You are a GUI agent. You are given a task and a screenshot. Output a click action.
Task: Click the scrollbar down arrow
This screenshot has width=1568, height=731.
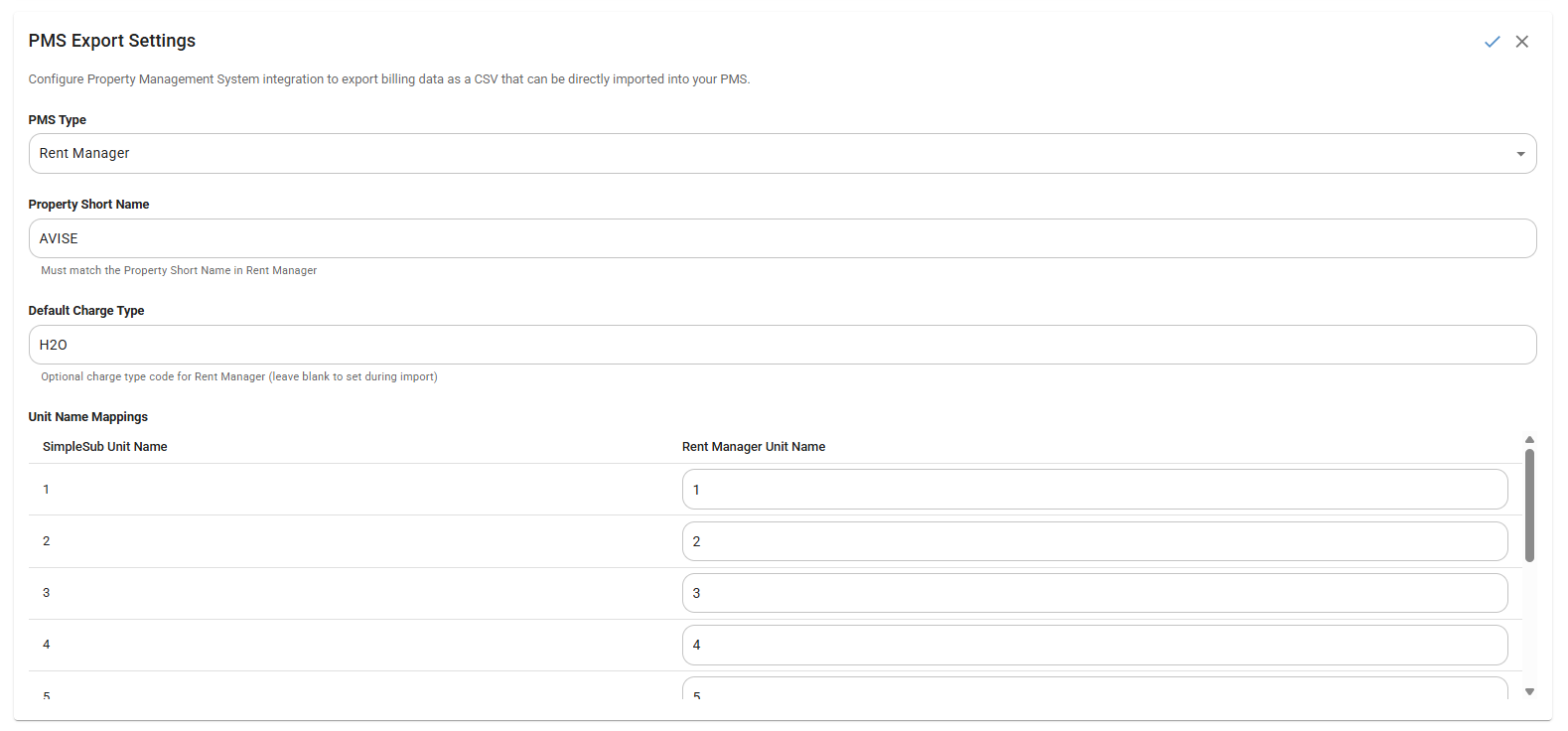[1529, 691]
